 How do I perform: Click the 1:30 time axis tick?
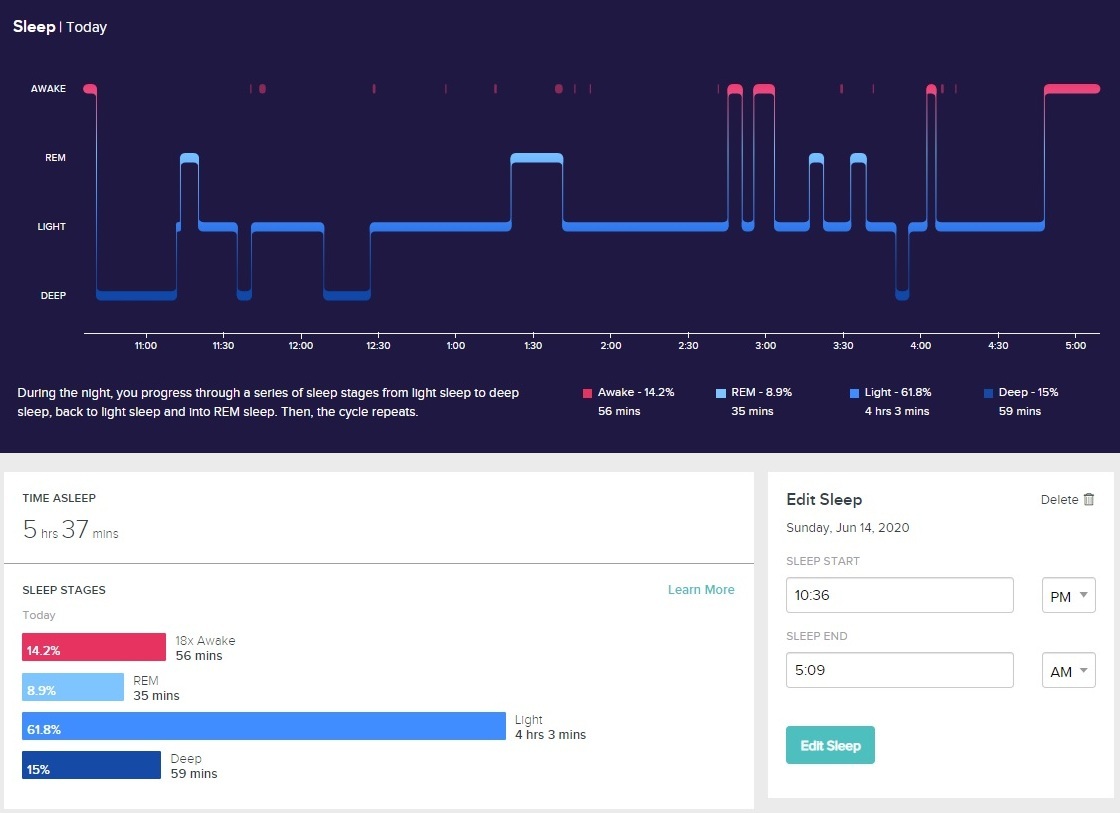(533, 346)
